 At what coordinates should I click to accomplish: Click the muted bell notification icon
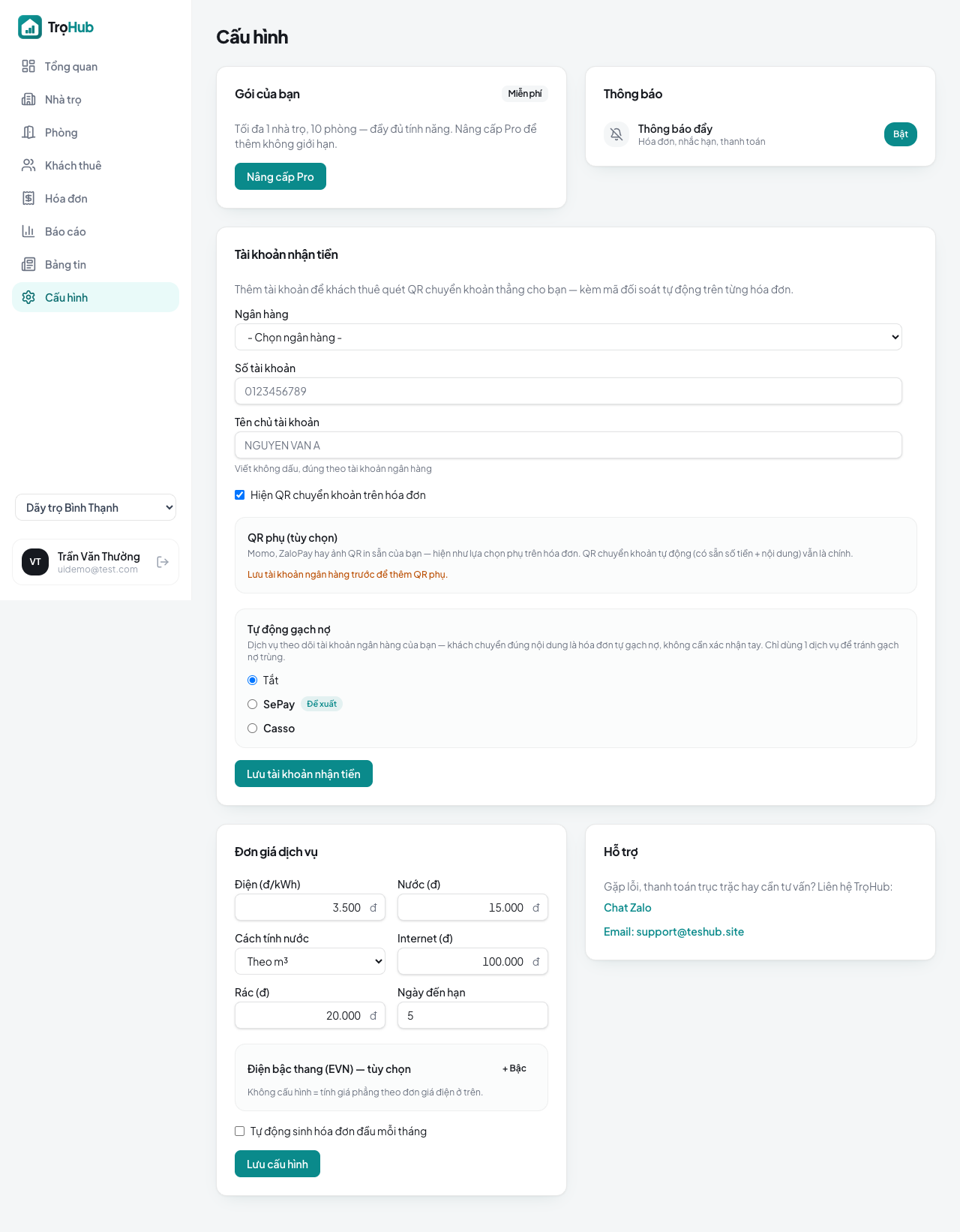click(616, 134)
